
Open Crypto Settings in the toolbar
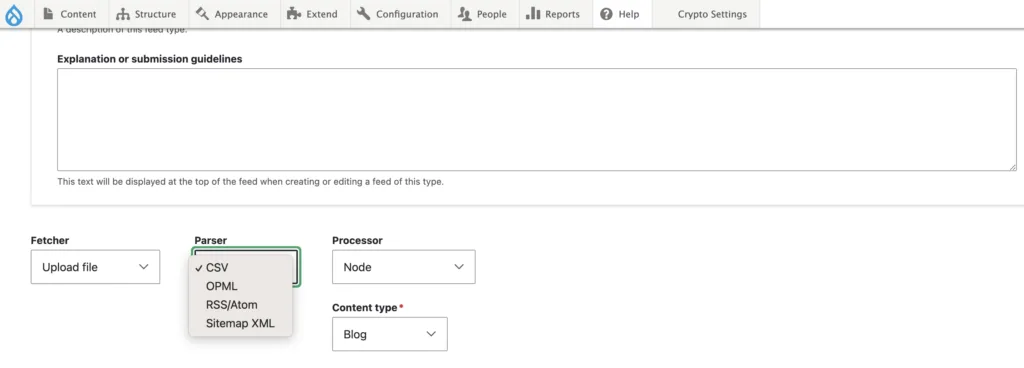[x=712, y=14]
